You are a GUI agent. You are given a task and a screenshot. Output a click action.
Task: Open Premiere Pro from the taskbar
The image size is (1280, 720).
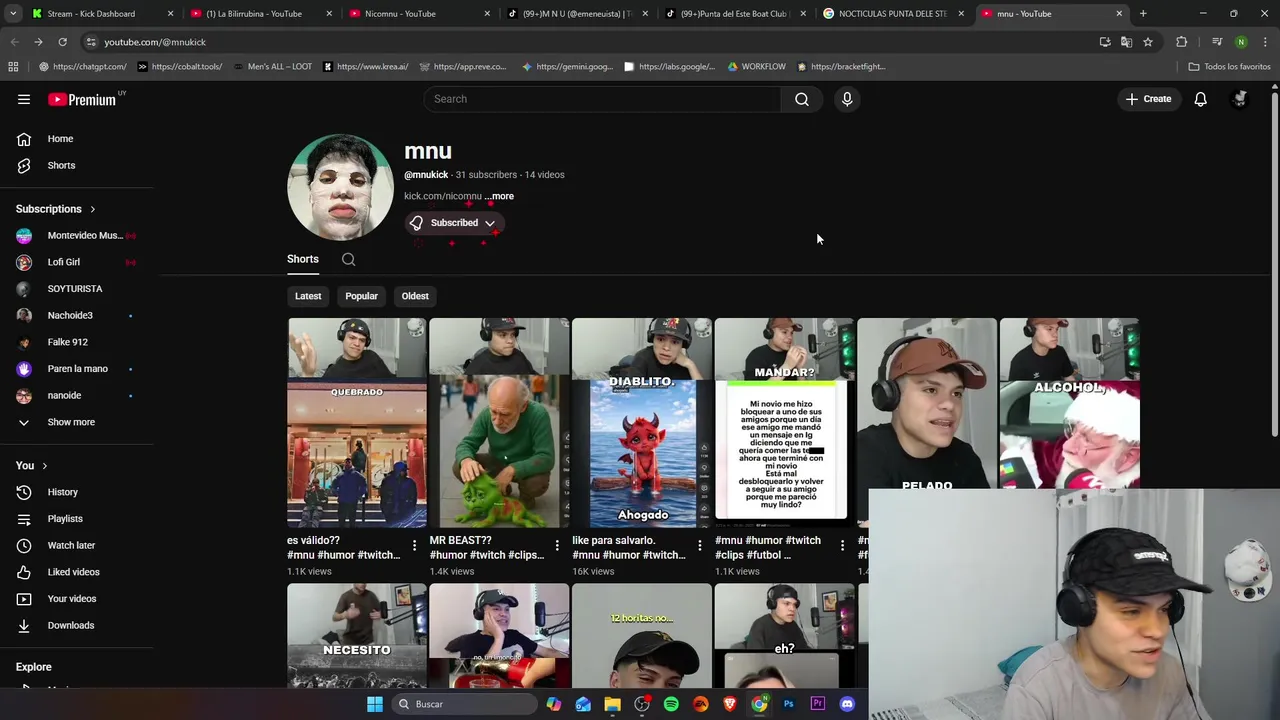tap(817, 704)
